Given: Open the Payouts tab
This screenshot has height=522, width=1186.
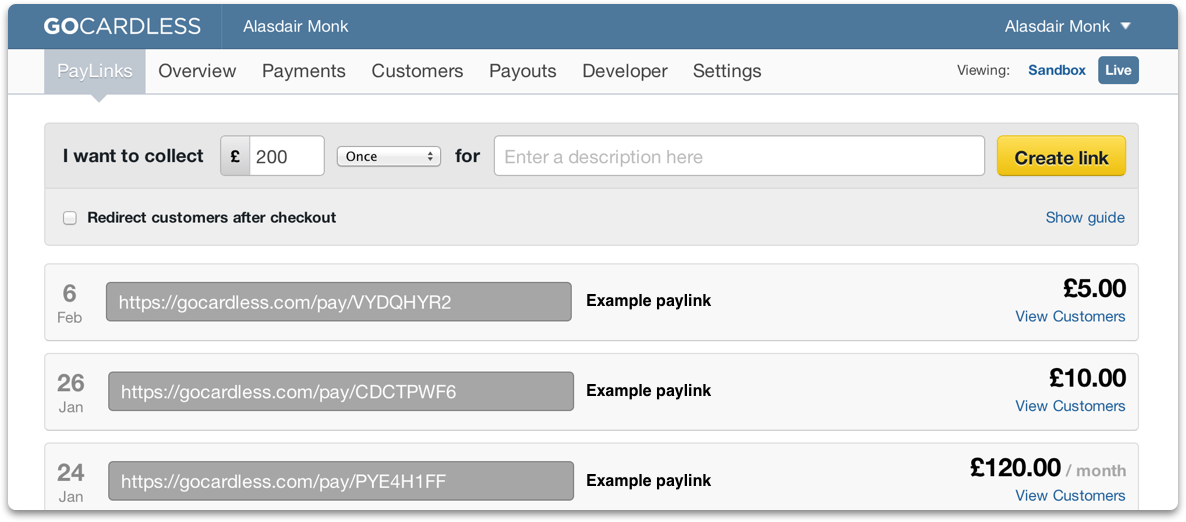Looking at the screenshot, I should click(523, 71).
